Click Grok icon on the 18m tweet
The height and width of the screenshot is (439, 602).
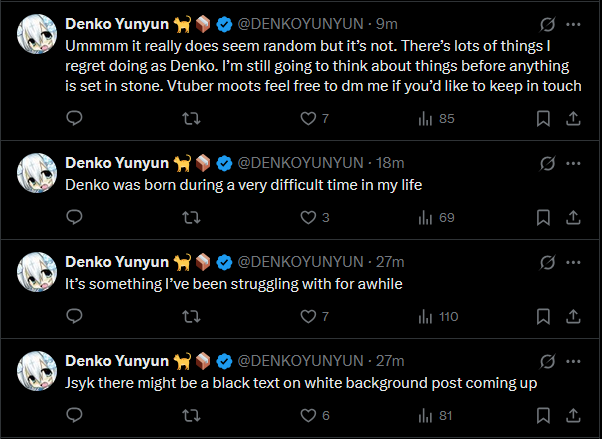[547, 162]
